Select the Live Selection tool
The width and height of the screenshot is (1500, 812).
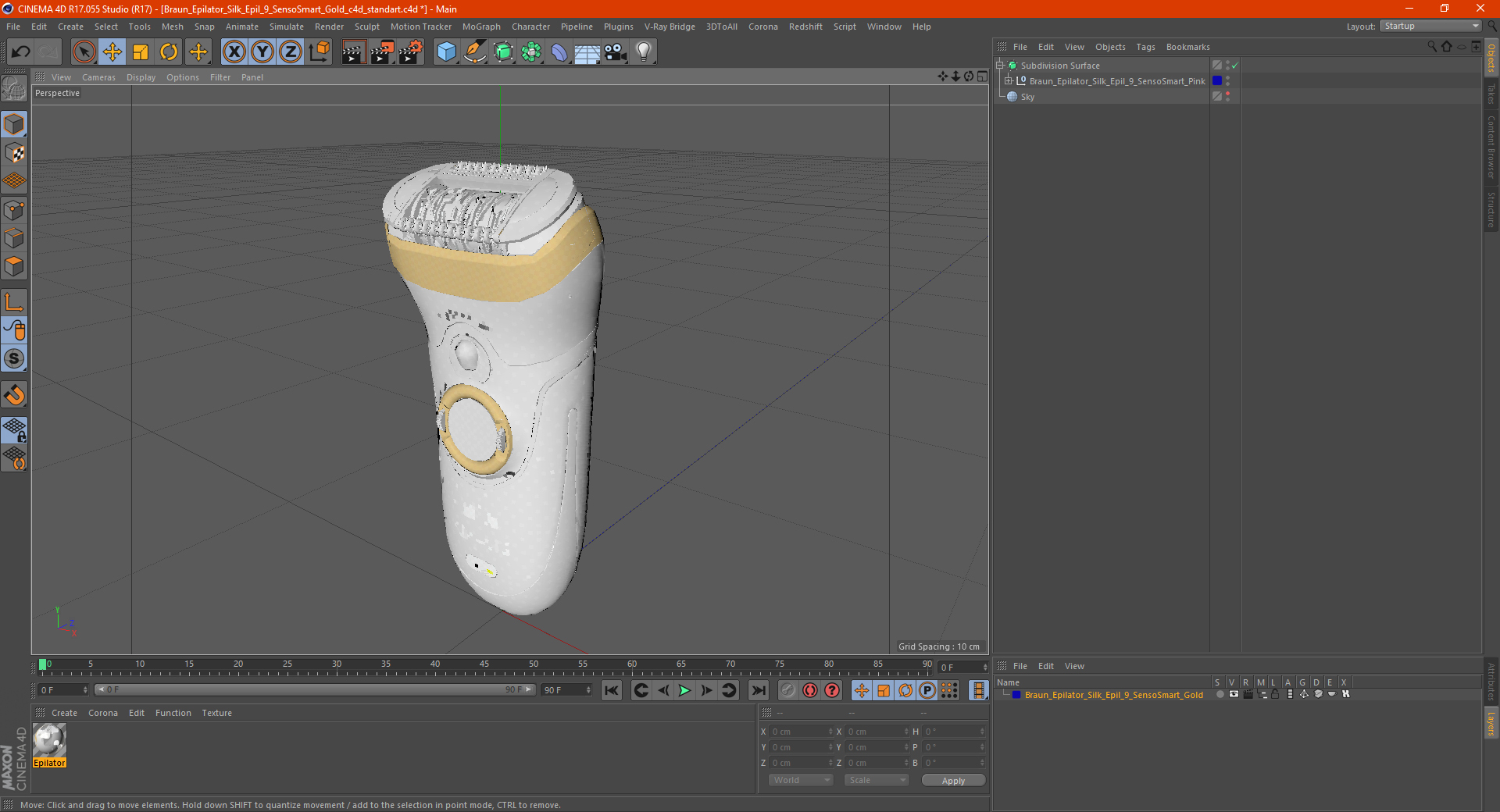tap(84, 52)
